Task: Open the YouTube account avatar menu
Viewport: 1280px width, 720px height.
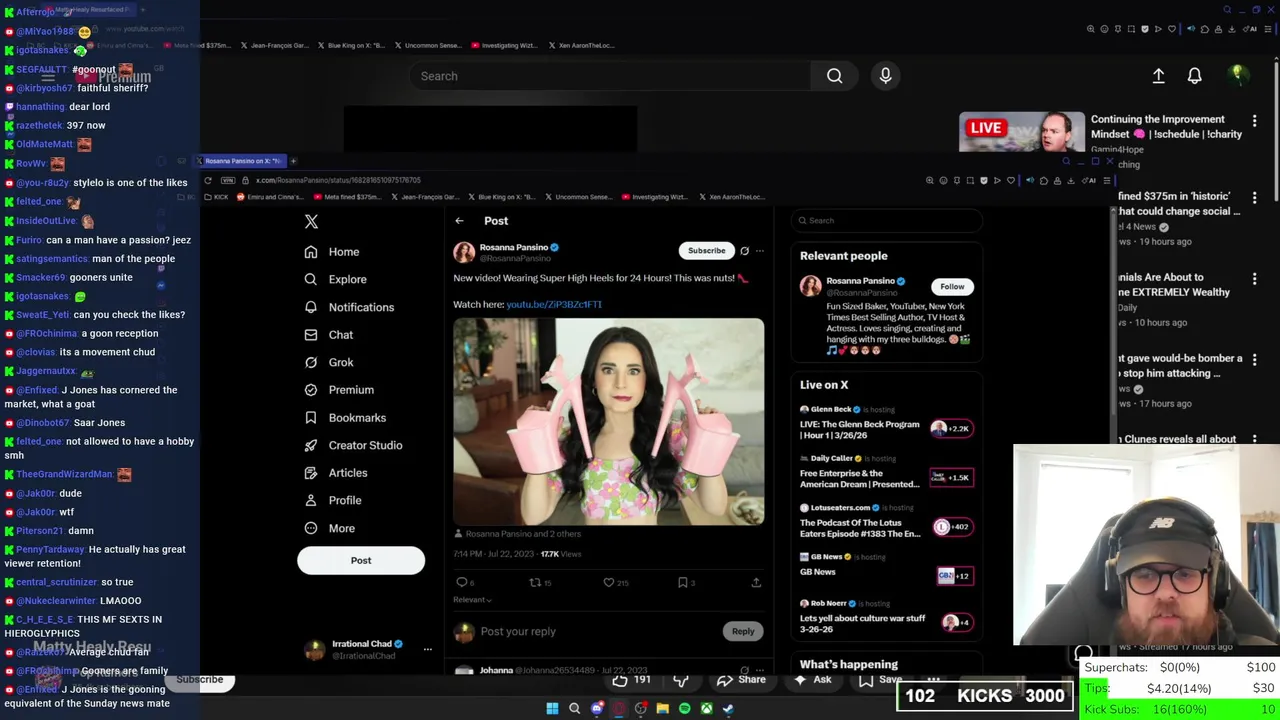Action: (1238, 75)
